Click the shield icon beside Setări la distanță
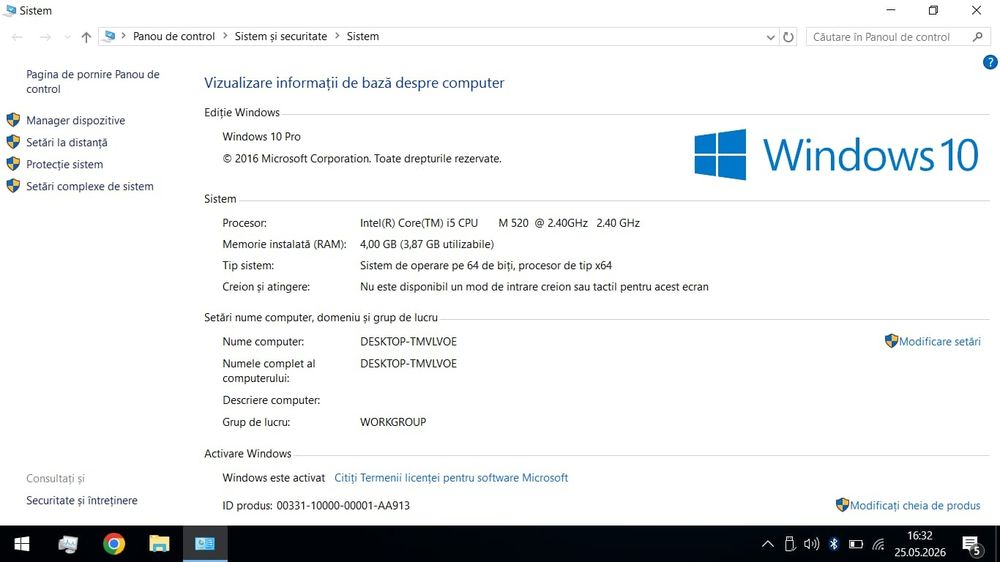The width and height of the screenshot is (1000, 562). tap(13, 142)
